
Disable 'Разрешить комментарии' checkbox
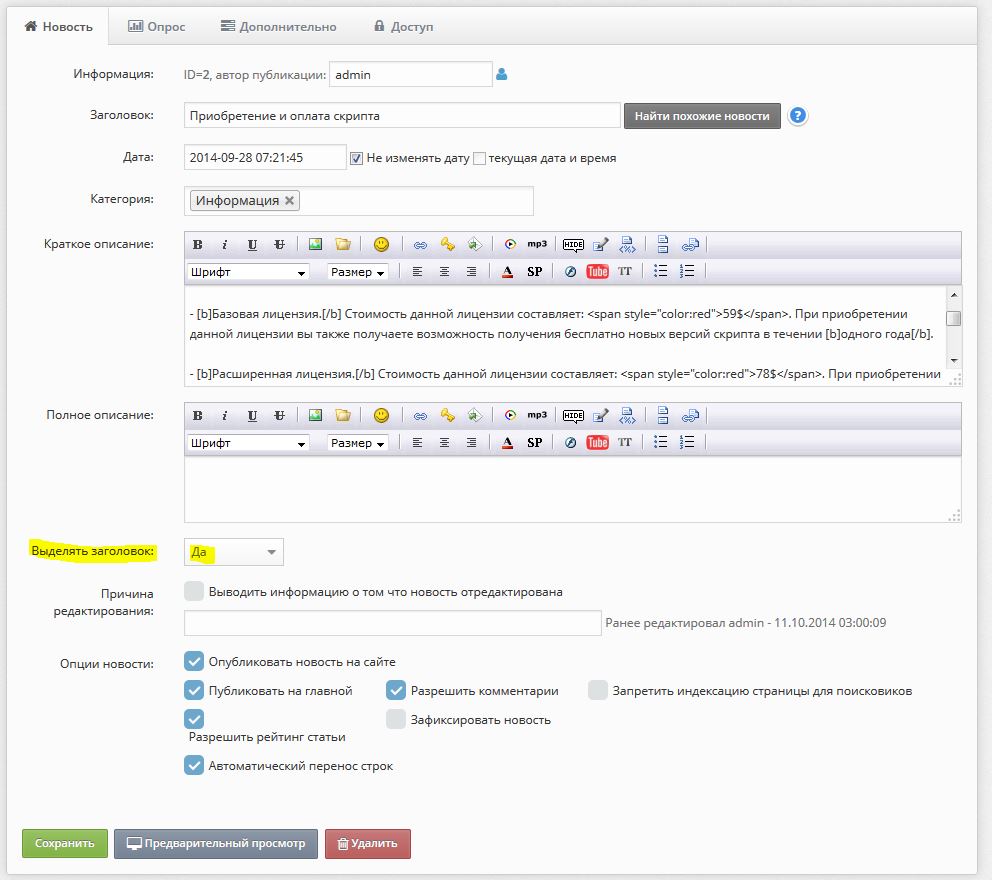pyautogui.click(x=396, y=690)
